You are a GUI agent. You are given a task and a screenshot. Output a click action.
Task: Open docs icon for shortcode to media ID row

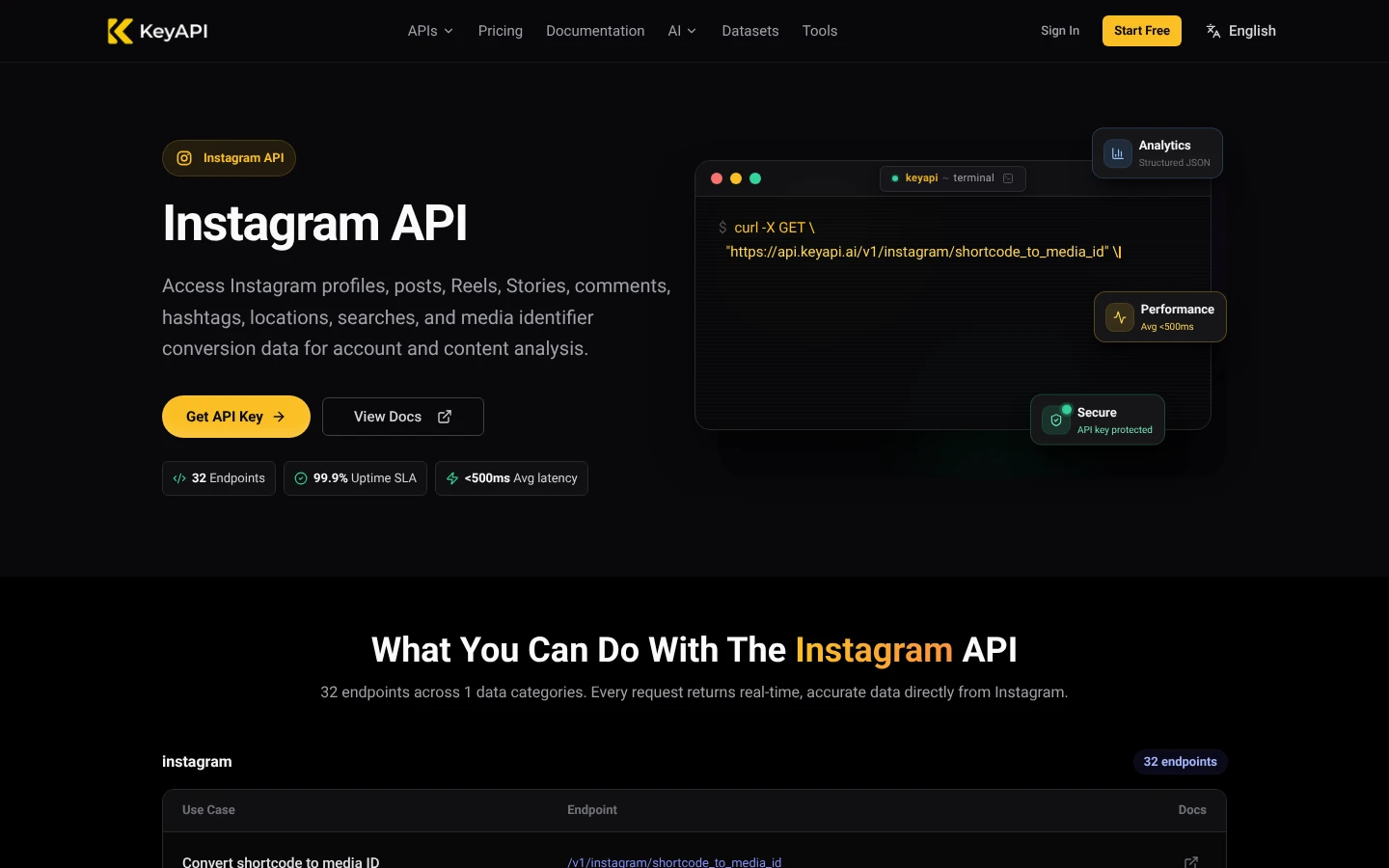[x=1191, y=862]
